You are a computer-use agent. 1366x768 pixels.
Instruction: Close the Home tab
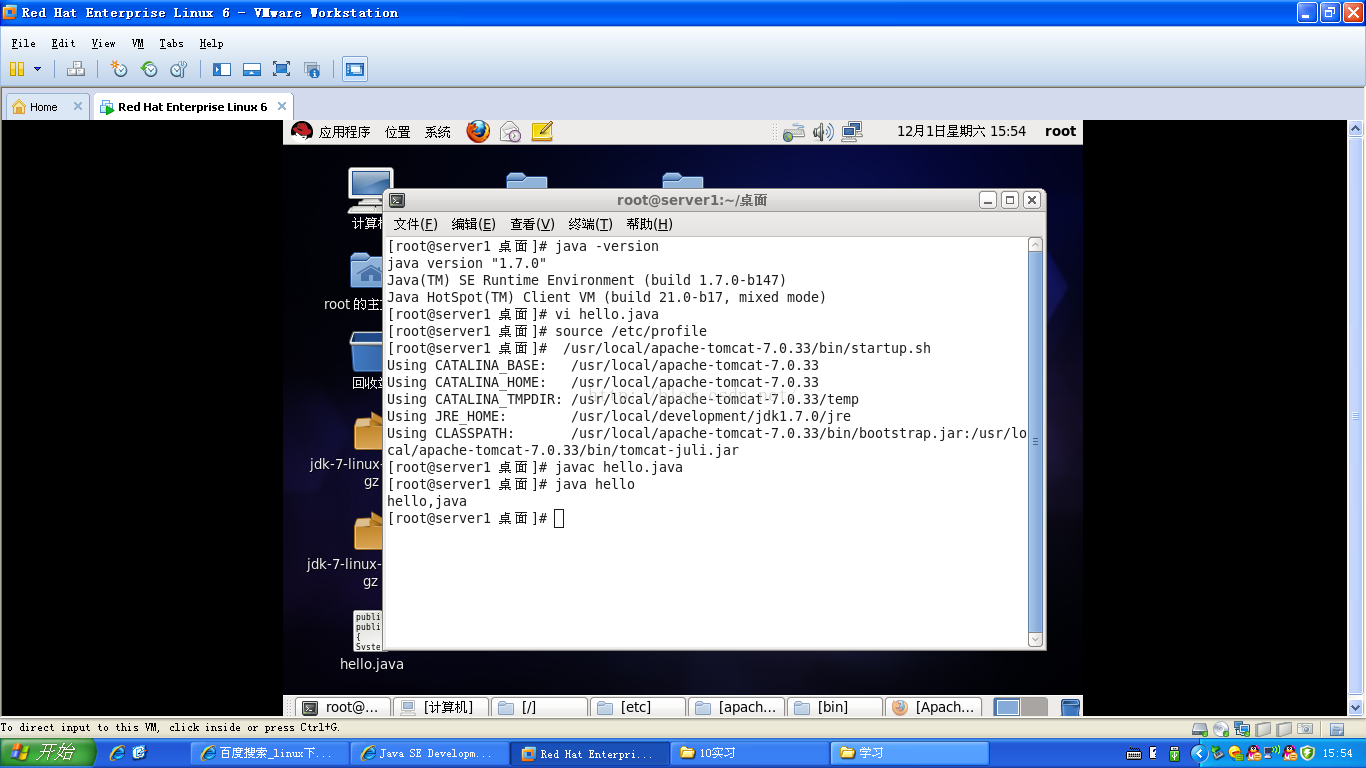(x=78, y=106)
